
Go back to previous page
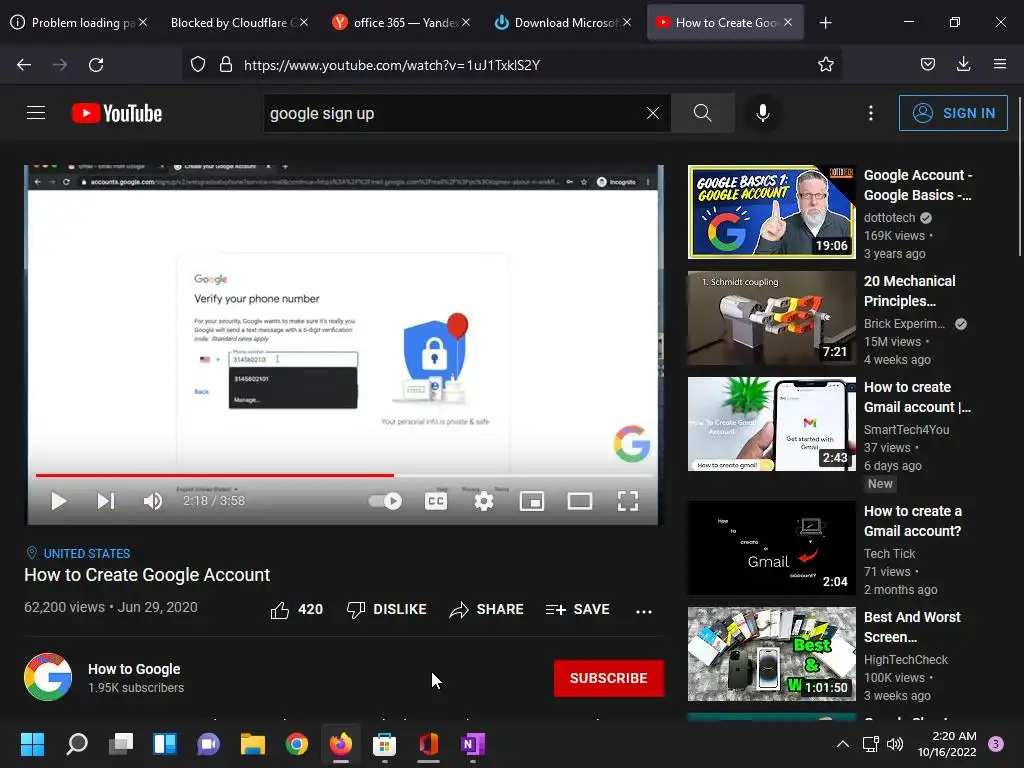24,65
